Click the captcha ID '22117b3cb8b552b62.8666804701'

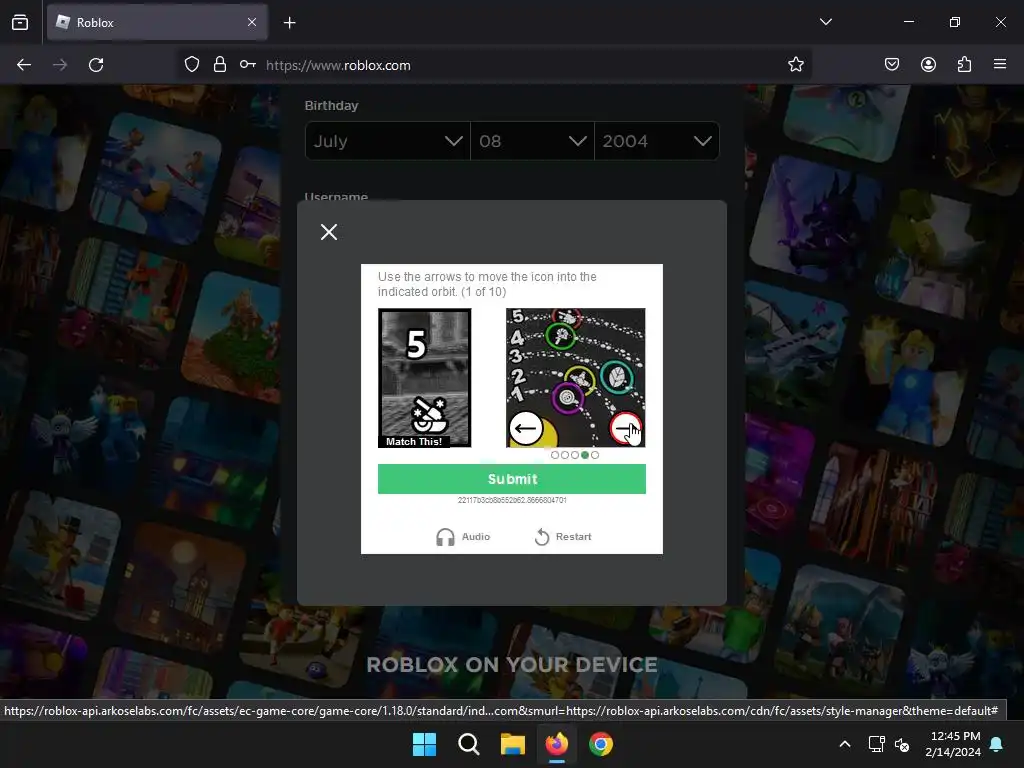[x=512, y=500]
